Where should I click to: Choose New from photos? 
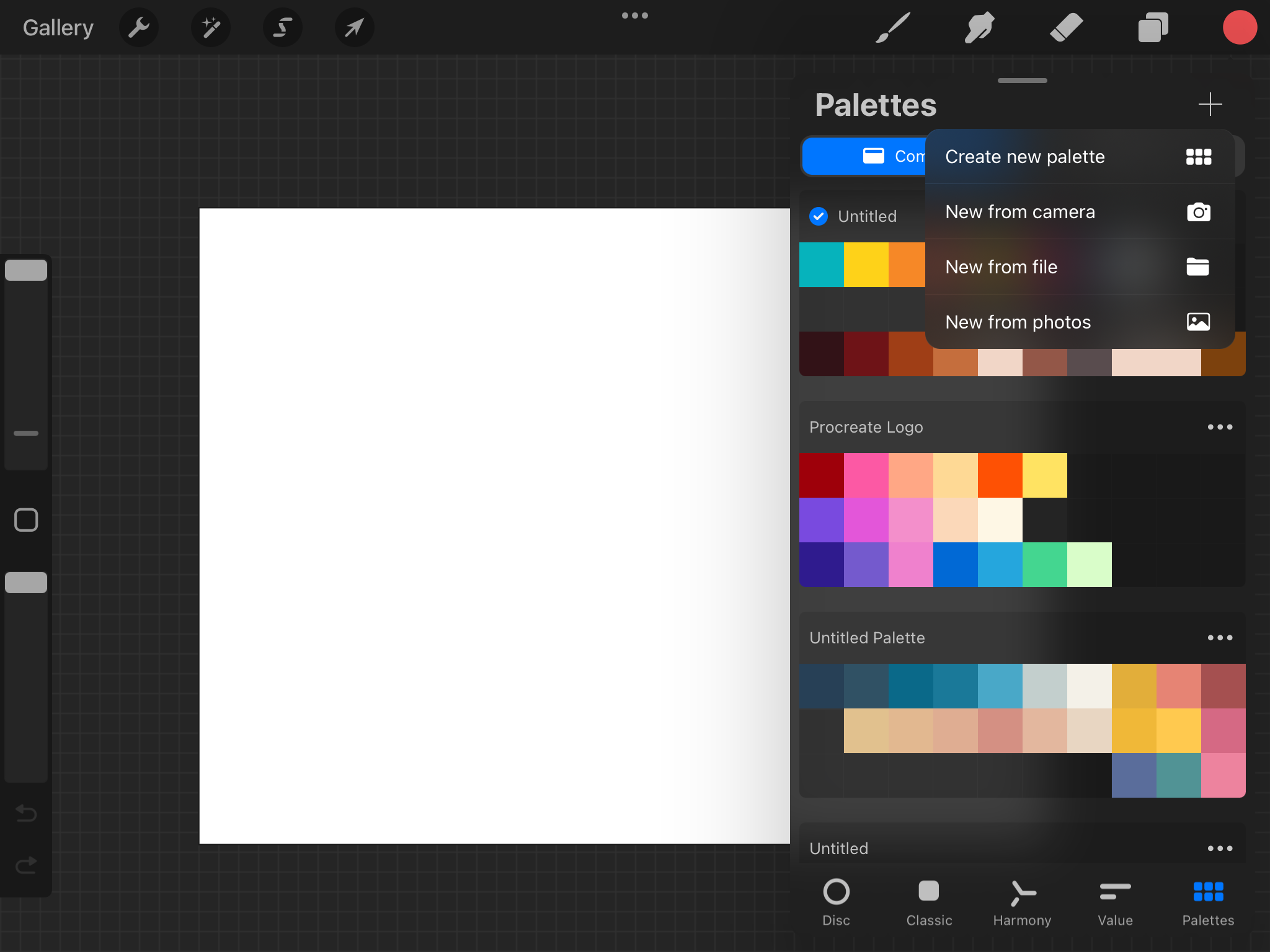[x=1079, y=322]
